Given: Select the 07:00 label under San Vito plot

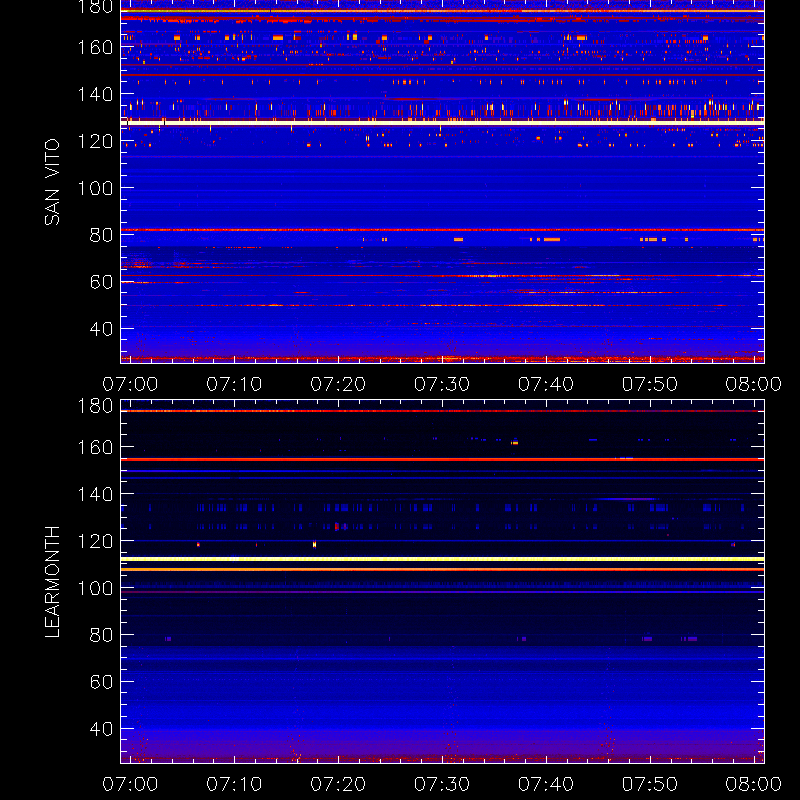Looking at the screenshot, I should [x=130, y=384].
